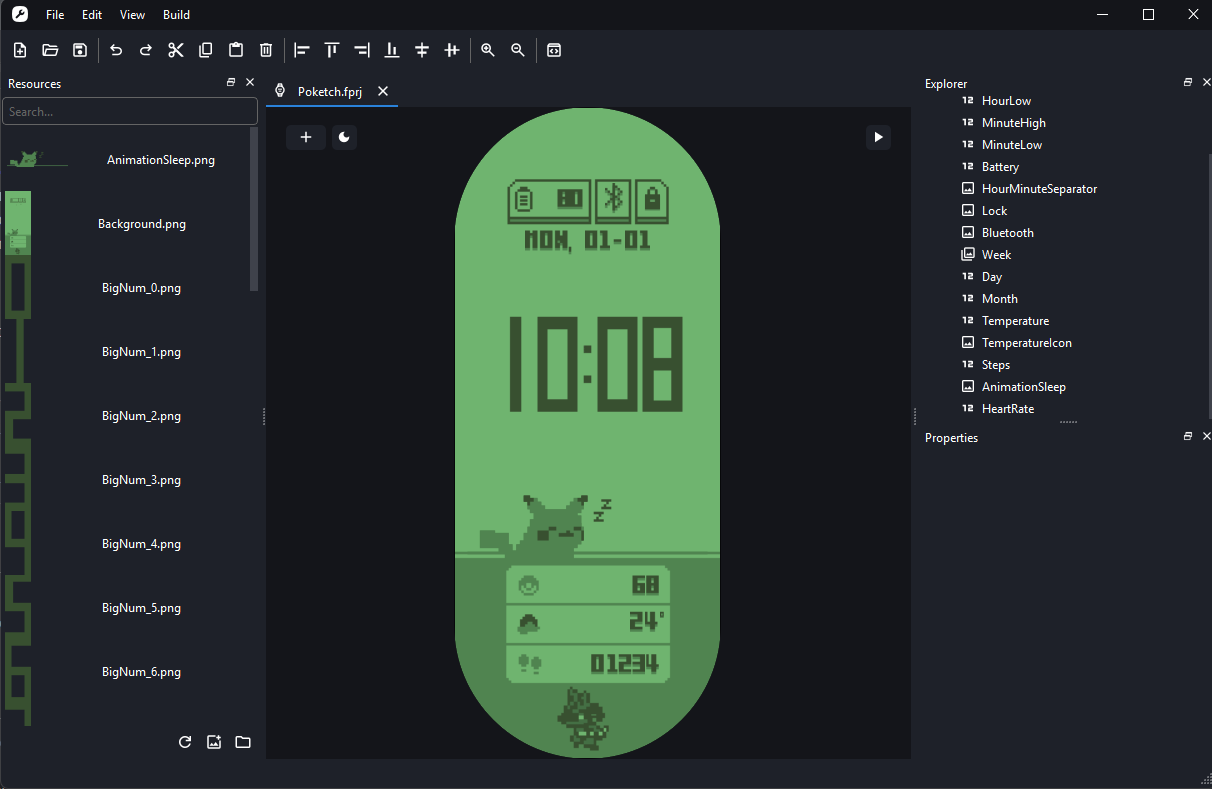Viewport: 1212px width, 789px height.
Task: Select Lock in Explorer
Action: (x=994, y=211)
